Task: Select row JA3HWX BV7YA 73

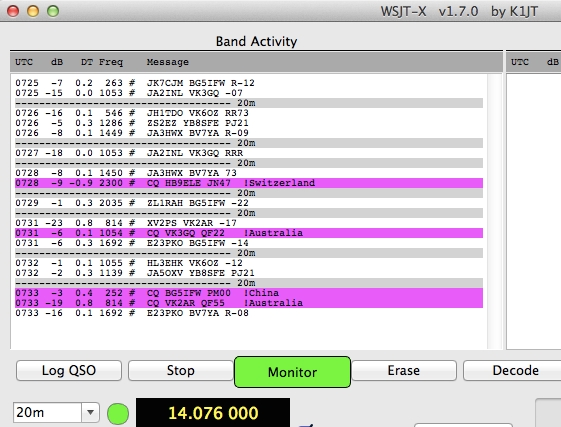Action: pyautogui.click(x=249, y=173)
